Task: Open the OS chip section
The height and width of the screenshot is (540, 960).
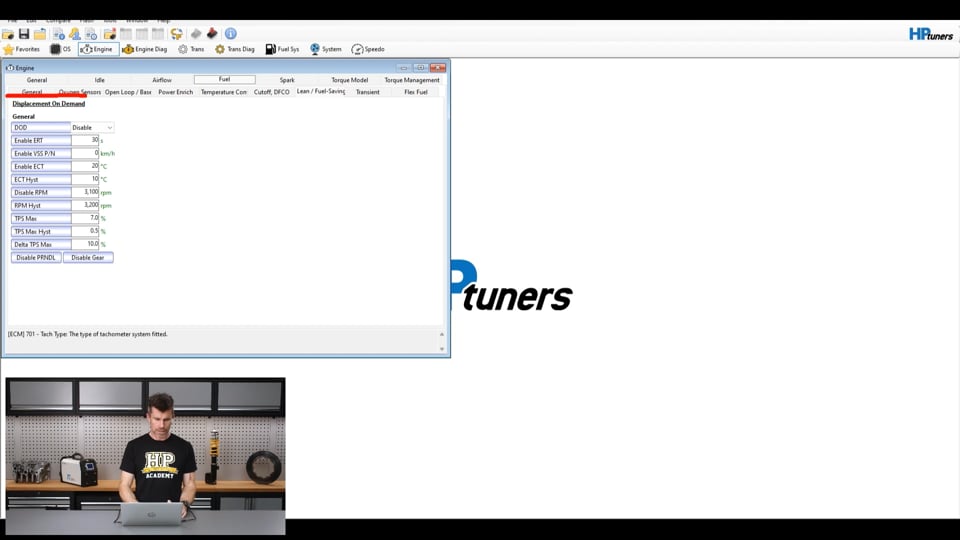Action: 61,49
